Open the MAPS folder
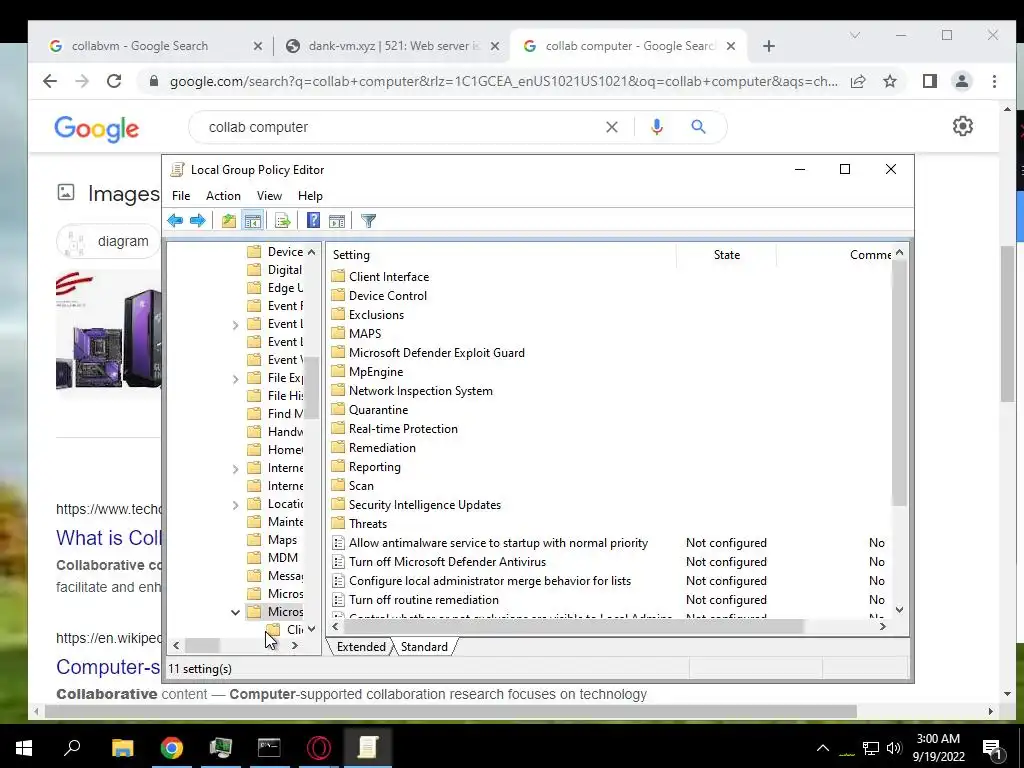Image resolution: width=1024 pixels, height=768 pixels. (364, 334)
